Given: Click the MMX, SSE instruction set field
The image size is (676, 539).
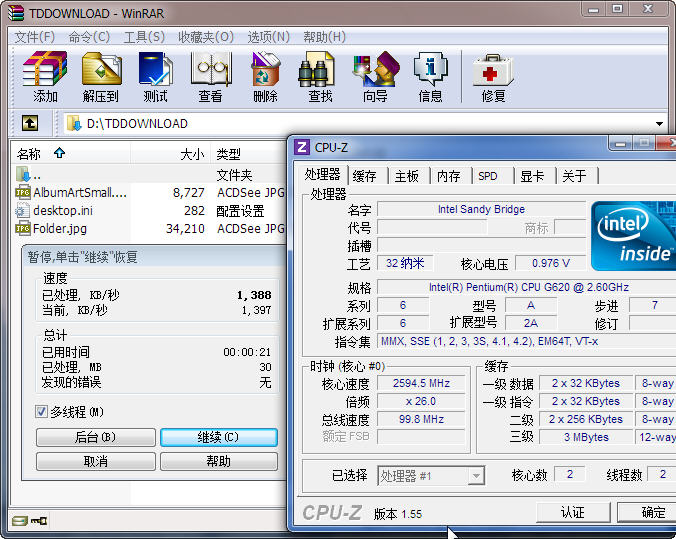Looking at the screenshot, I should (527, 341).
